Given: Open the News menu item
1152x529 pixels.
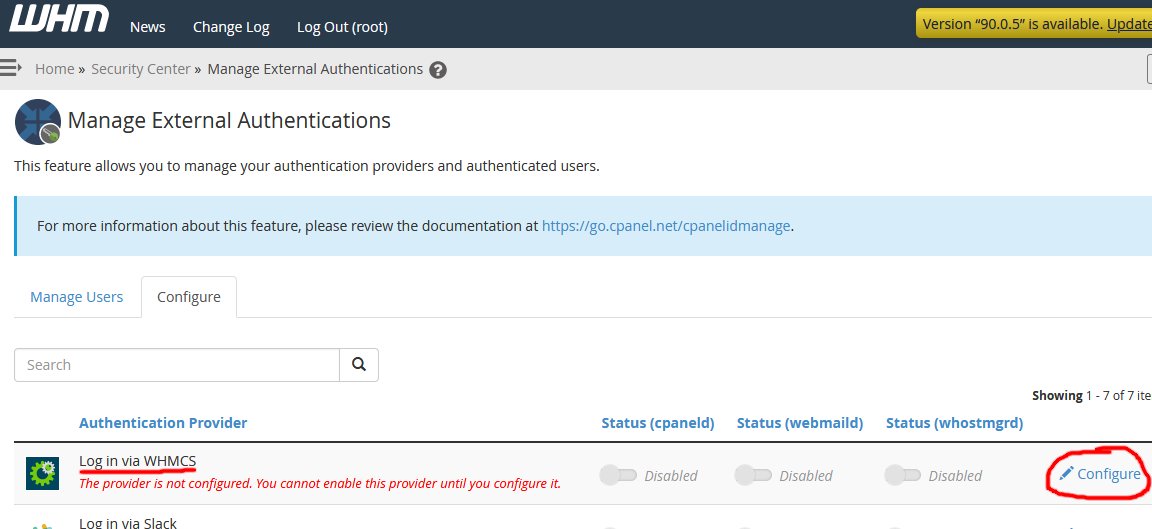Looking at the screenshot, I should [148, 27].
